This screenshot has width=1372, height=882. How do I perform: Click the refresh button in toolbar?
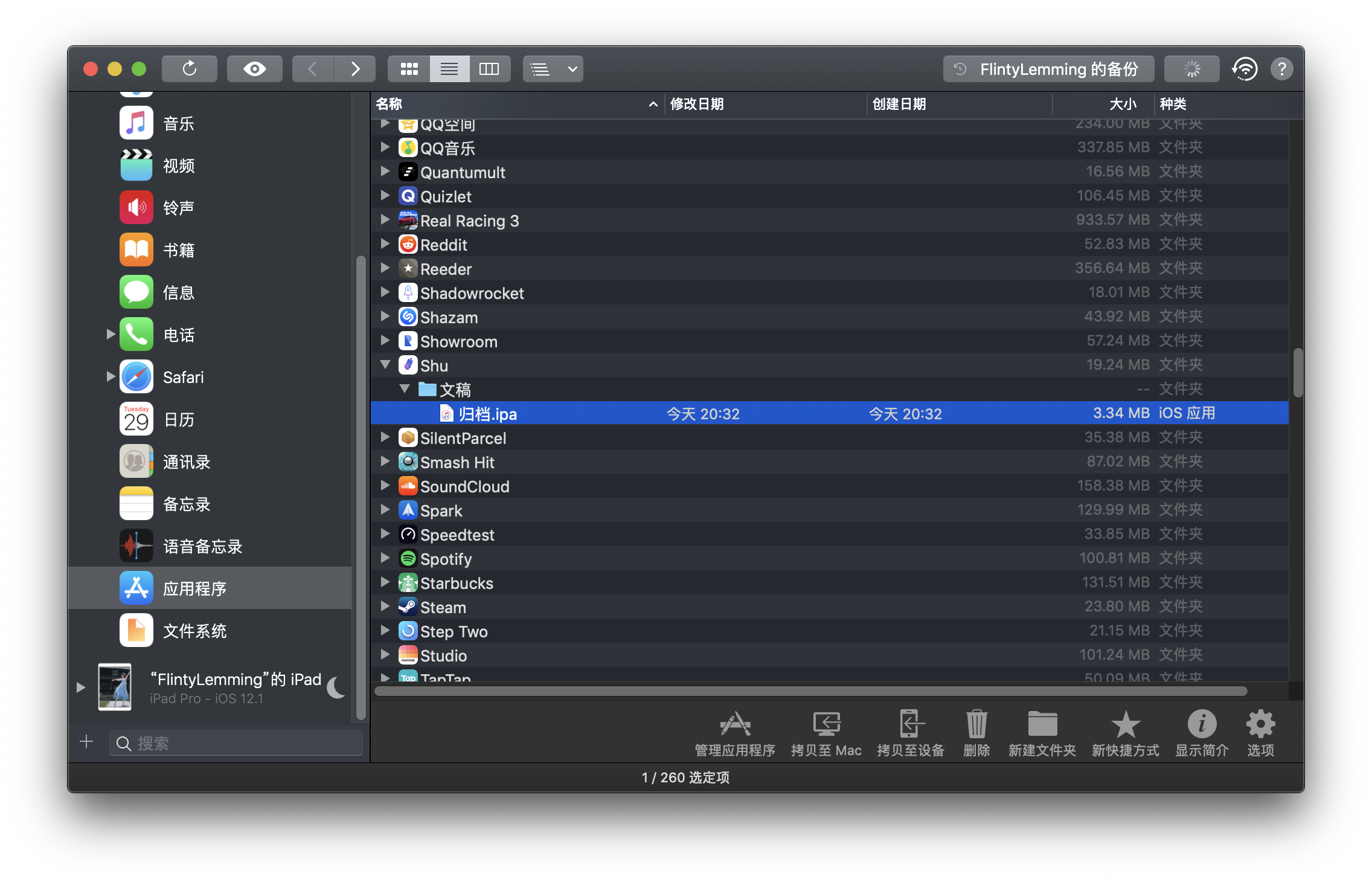[189, 69]
